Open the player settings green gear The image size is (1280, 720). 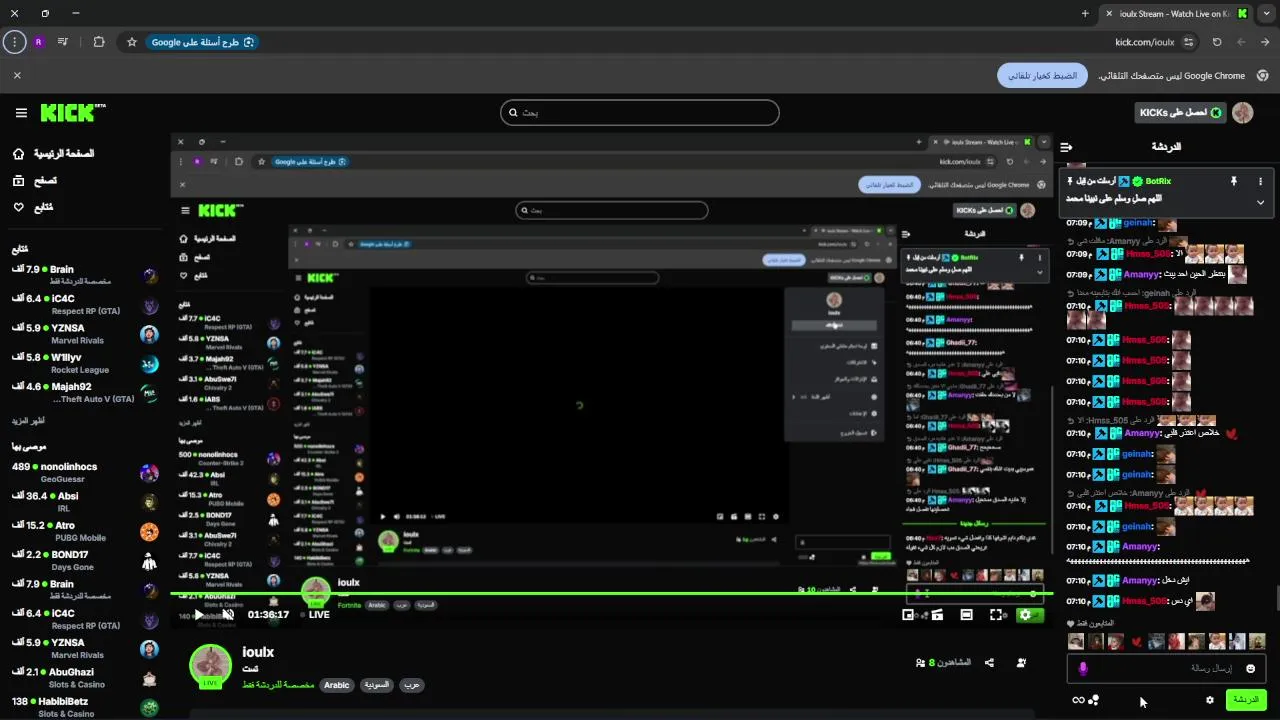coord(1025,615)
